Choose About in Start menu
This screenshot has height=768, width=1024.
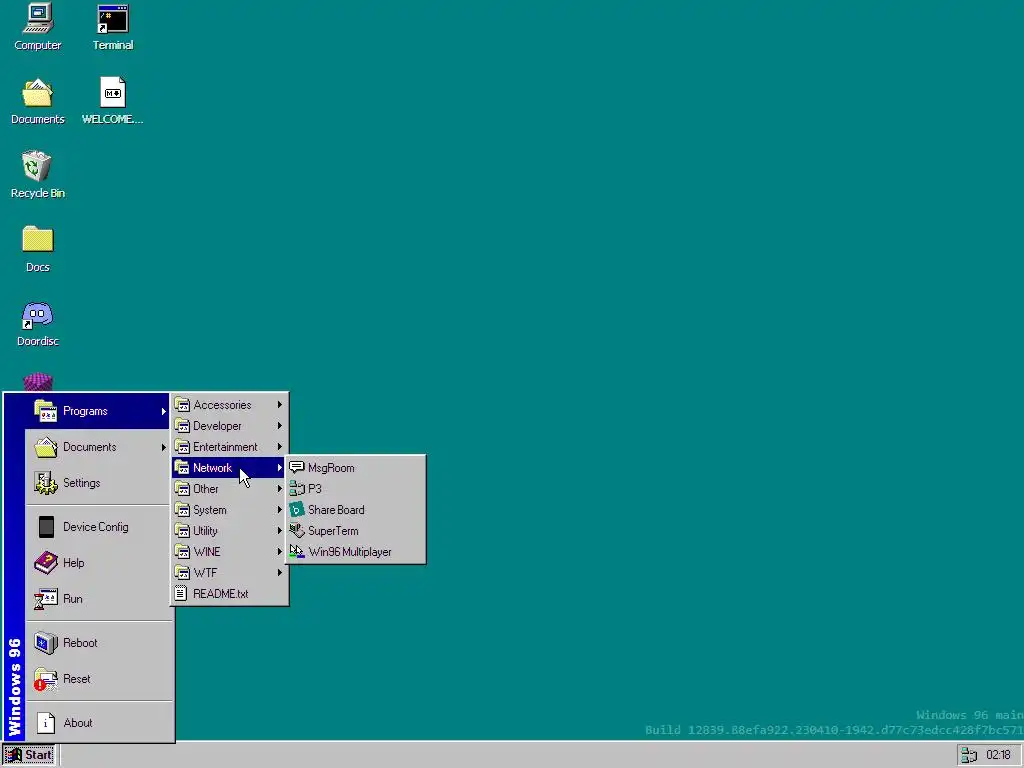(99, 723)
